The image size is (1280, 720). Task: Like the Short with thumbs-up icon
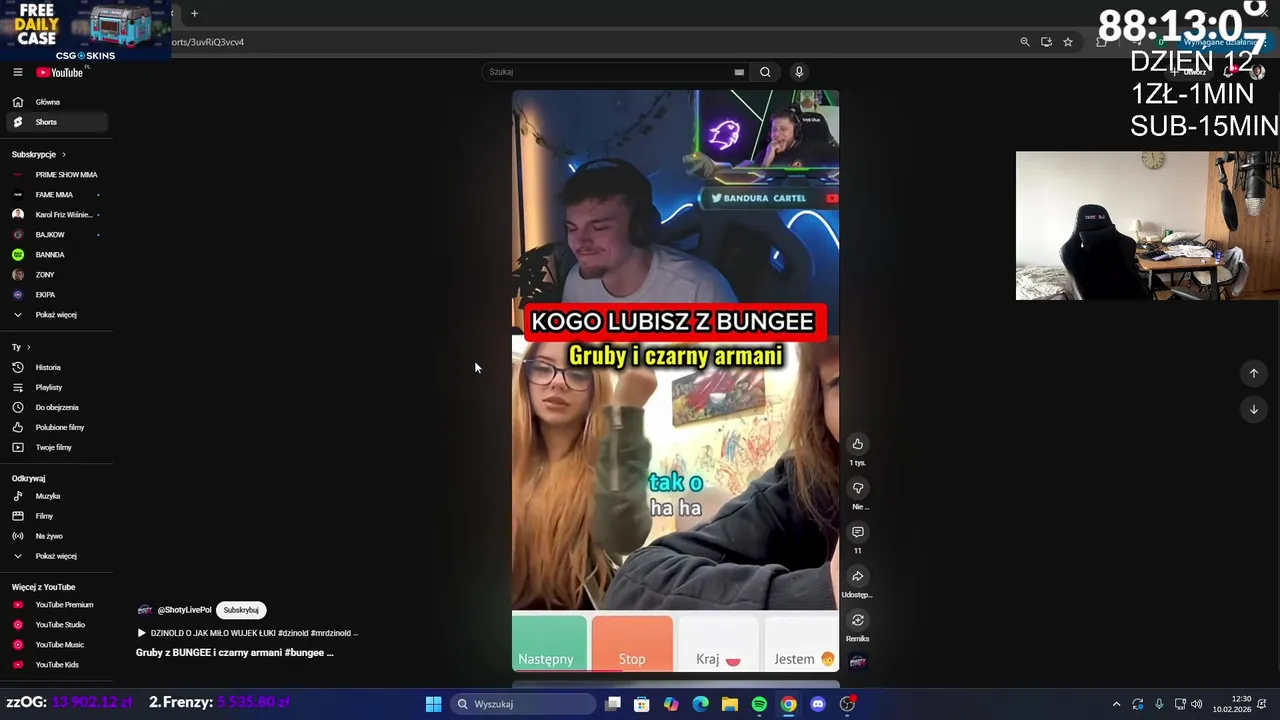coord(857,444)
